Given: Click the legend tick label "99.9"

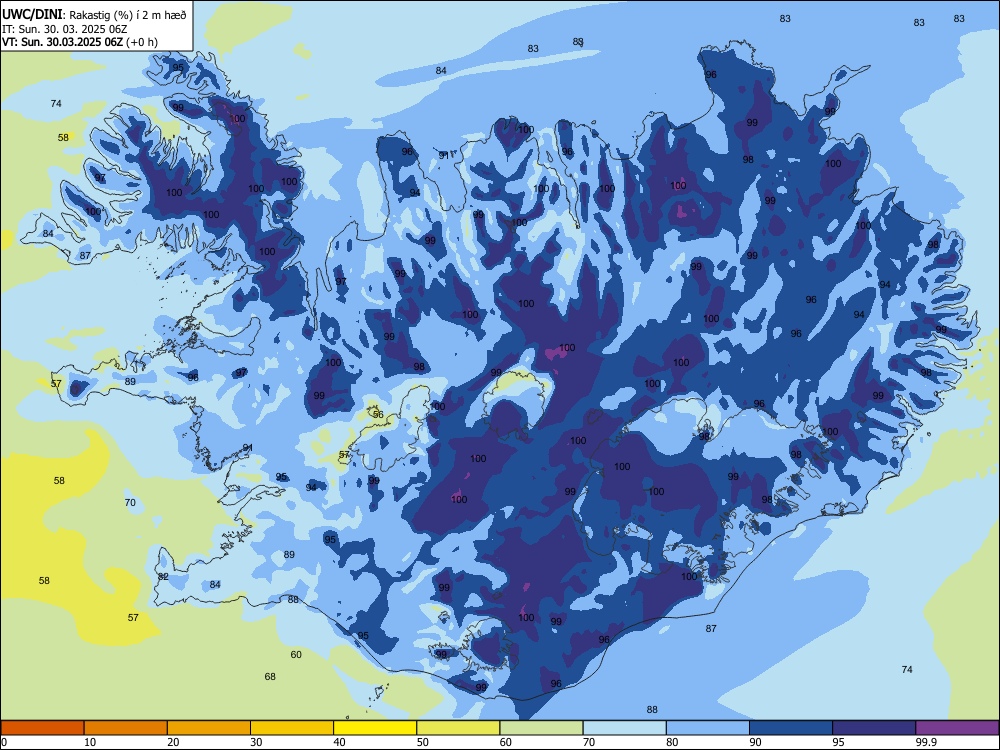Looking at the screenshot, I should (x=926, y=742).
